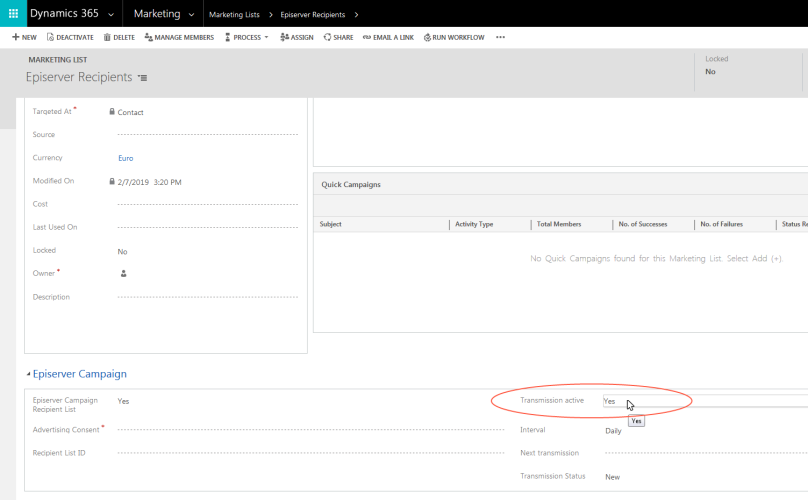Image resolution: width=808 pixels, height=500 pixels.
Task: Click the SHARE command
Action: pyautogui.click(x=339, y=37)
